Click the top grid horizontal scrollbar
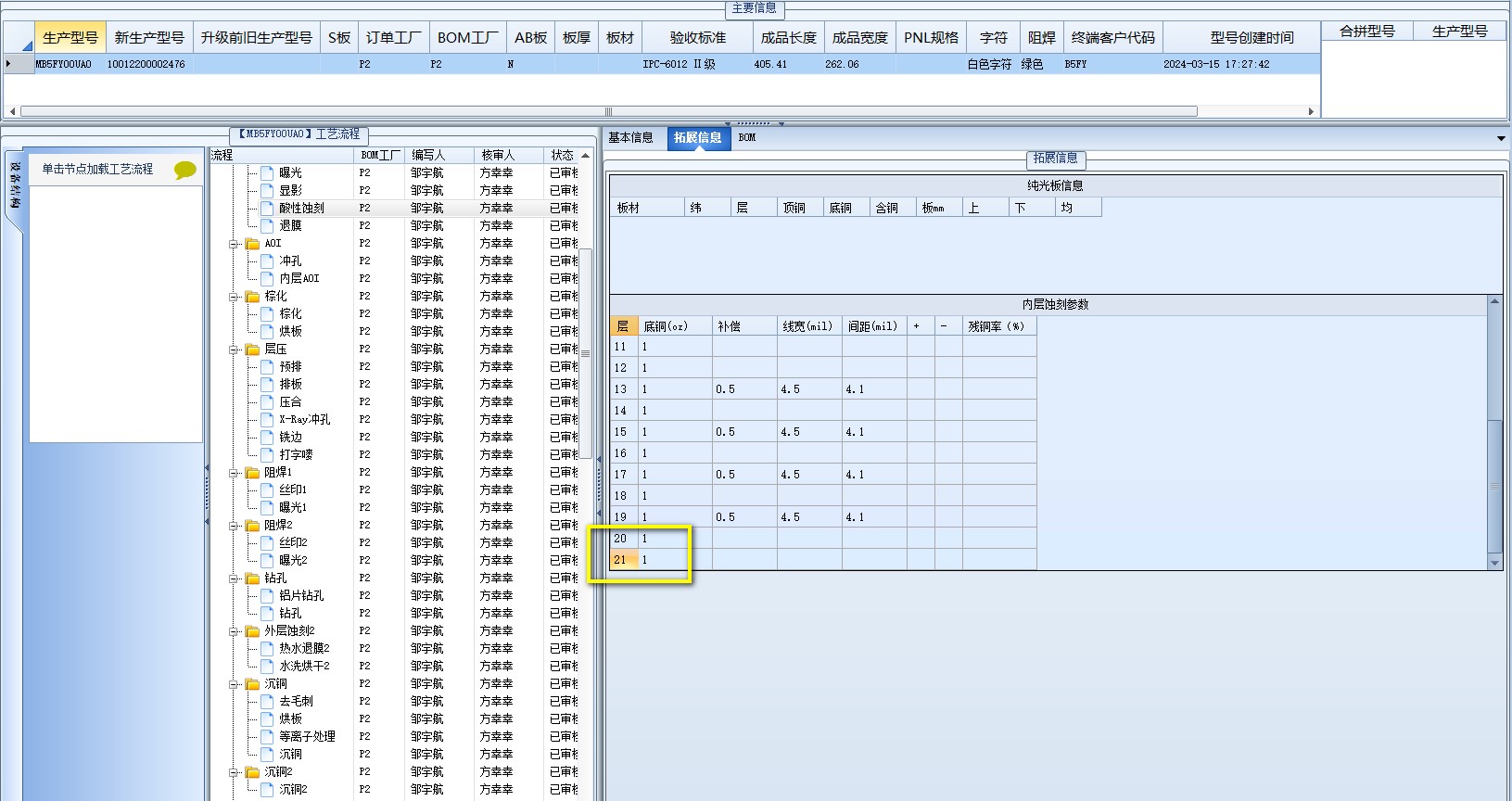 tap(609, 111)
